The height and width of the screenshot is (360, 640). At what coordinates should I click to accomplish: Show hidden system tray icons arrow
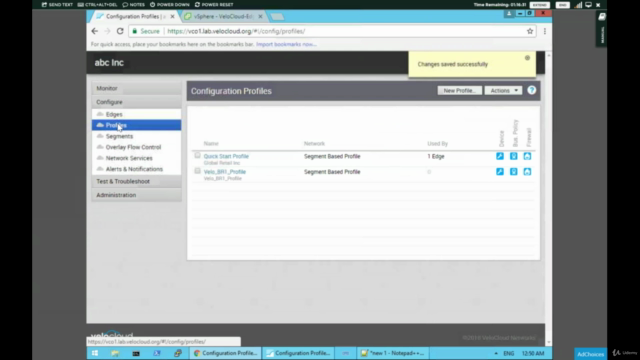point(496,353)
